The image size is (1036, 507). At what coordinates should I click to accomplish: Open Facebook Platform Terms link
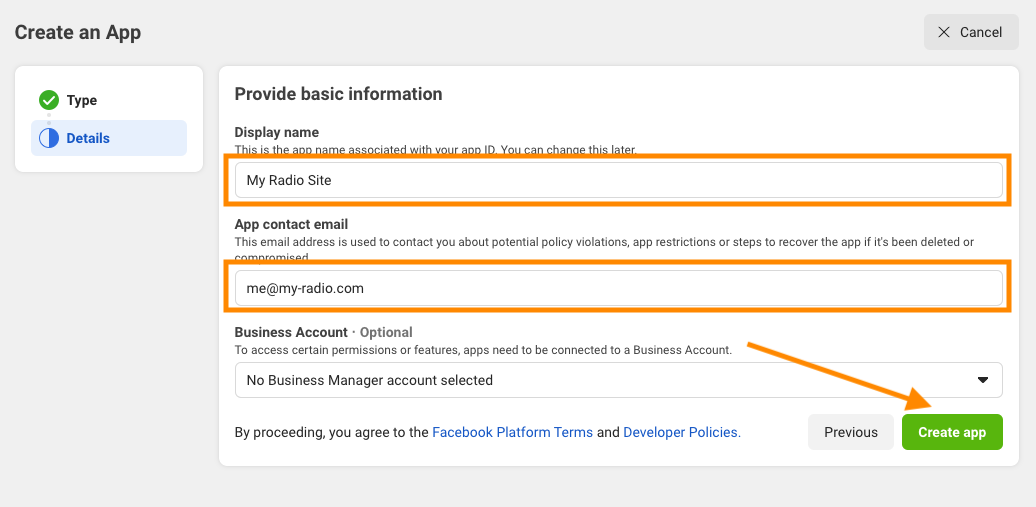pyautogui.click(x=513, y=432)
